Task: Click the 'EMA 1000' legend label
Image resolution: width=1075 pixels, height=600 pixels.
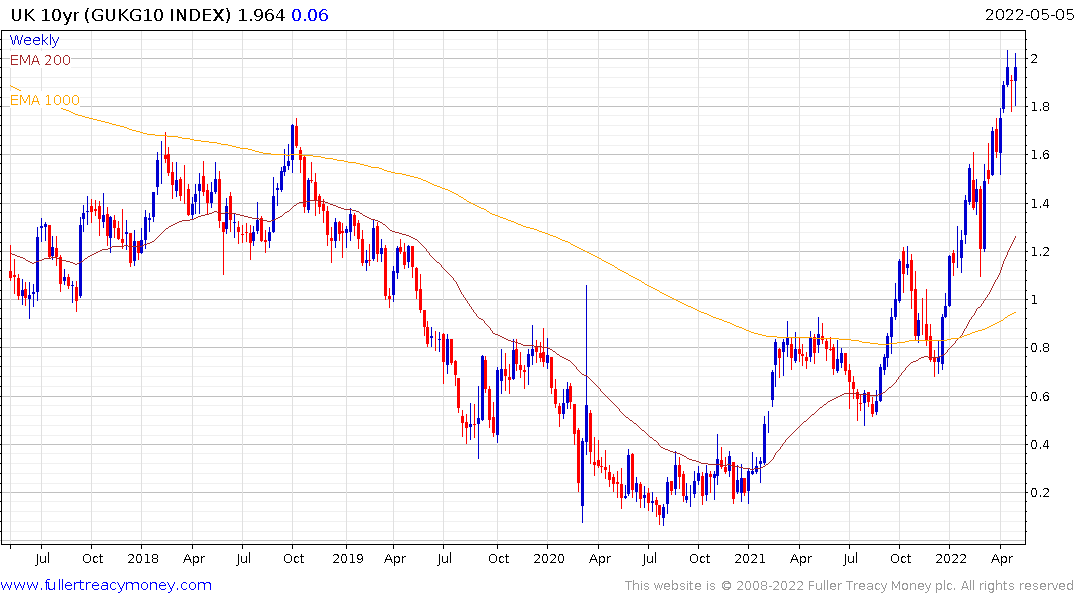Action: tap(45, 101)
